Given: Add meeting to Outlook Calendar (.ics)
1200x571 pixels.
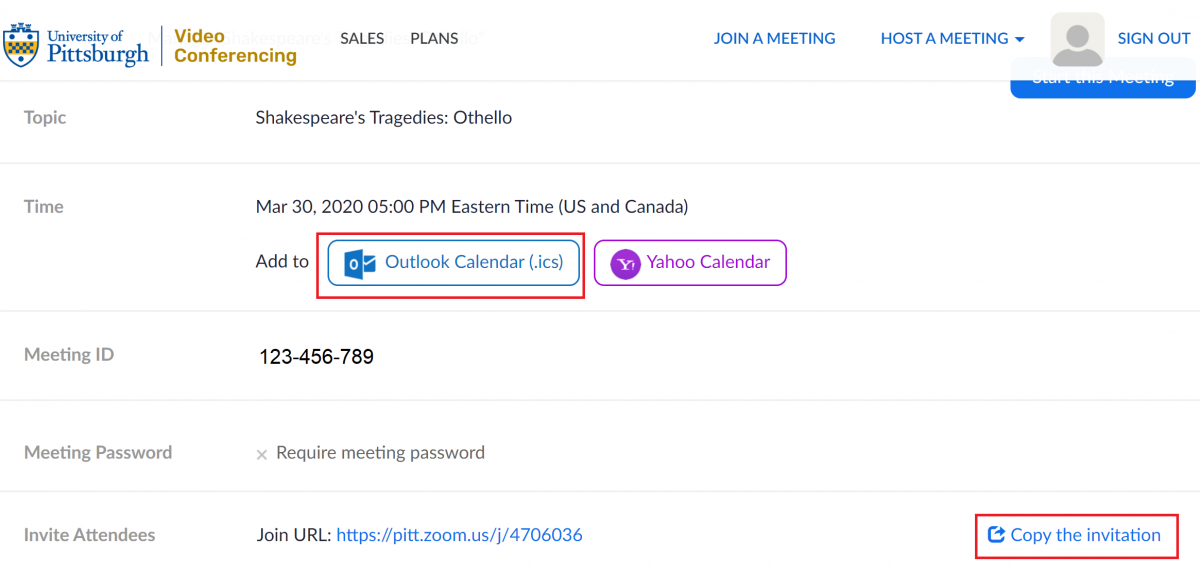Looking at the screenshot, I should [454, 263].
